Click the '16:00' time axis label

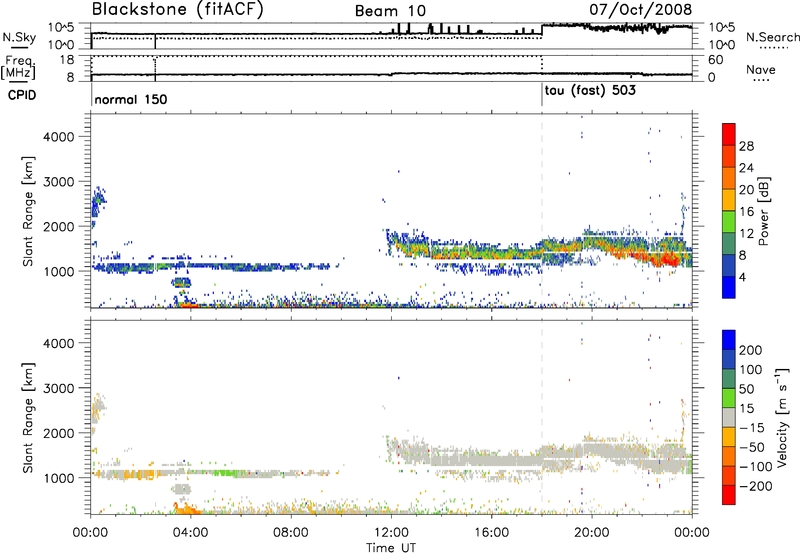point(491,533)
